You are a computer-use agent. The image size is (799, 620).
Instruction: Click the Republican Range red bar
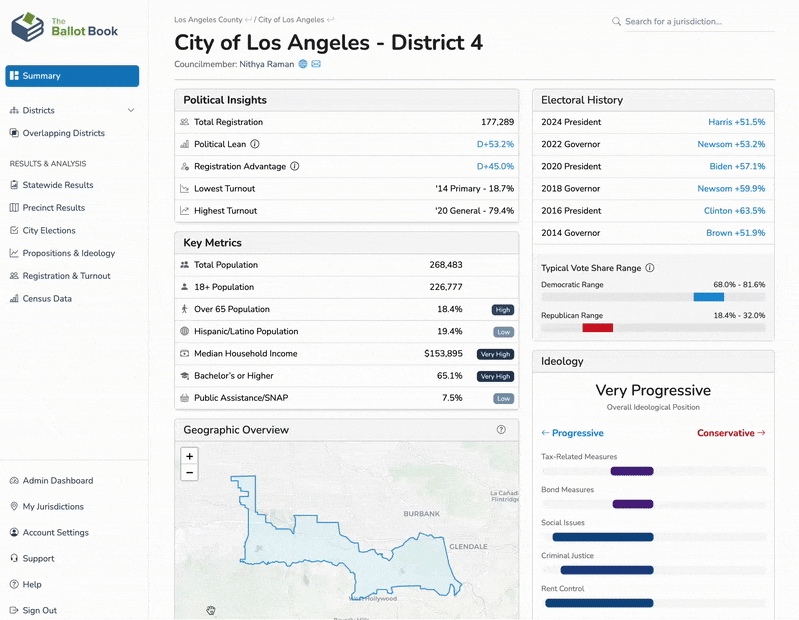pos(597,328)
